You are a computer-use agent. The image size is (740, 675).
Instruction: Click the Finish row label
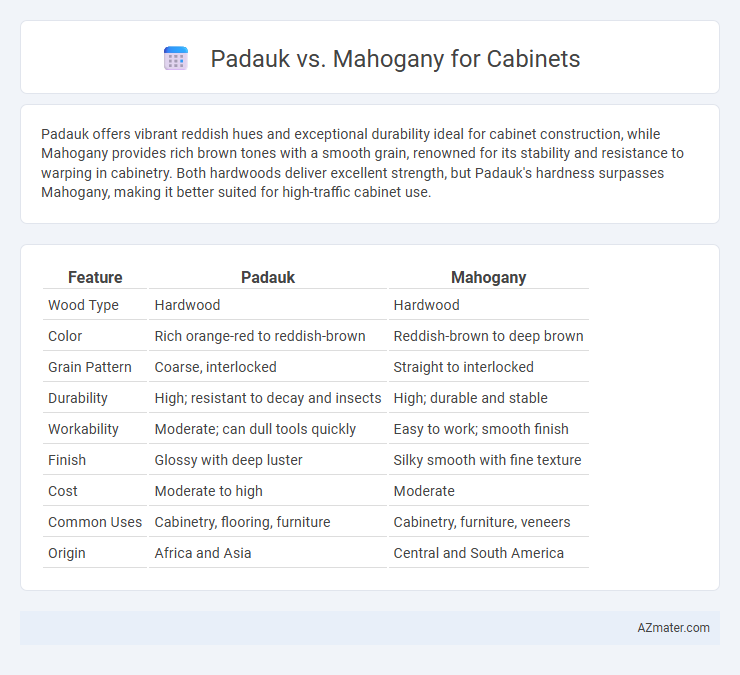(67, 460)
